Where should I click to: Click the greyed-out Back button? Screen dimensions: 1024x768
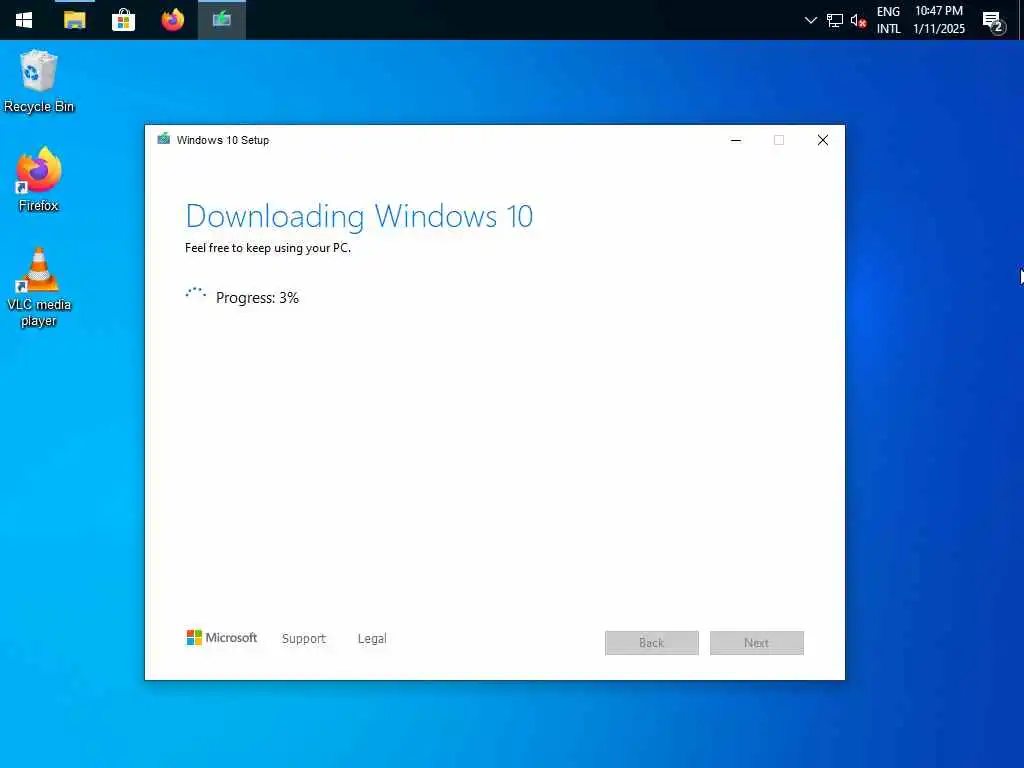click(x=652, y=643)
